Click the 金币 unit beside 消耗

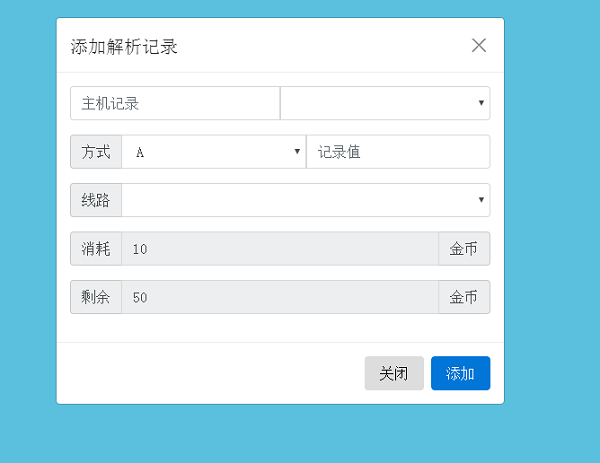pos(464,249)
